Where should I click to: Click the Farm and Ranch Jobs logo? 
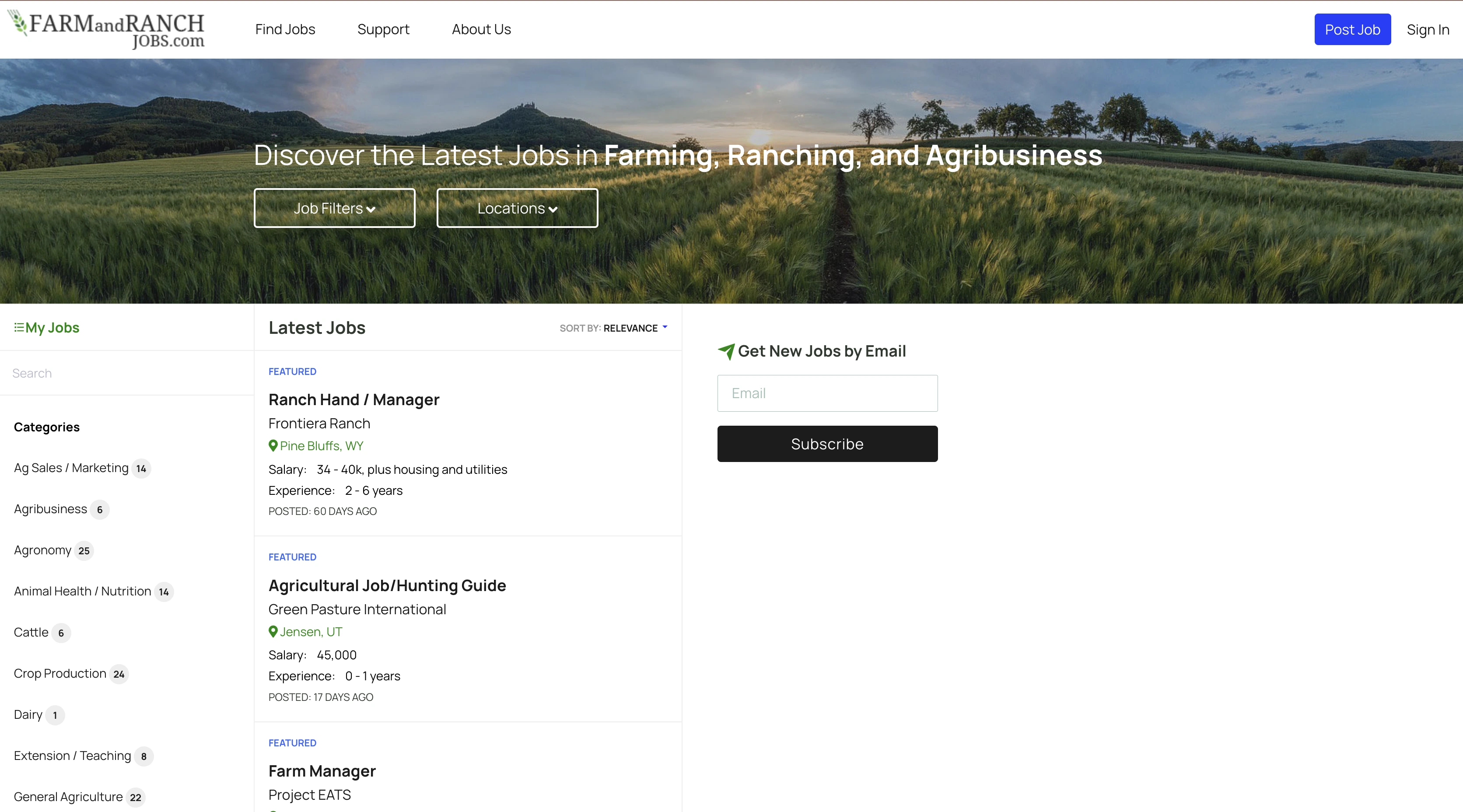click(106, 29)
